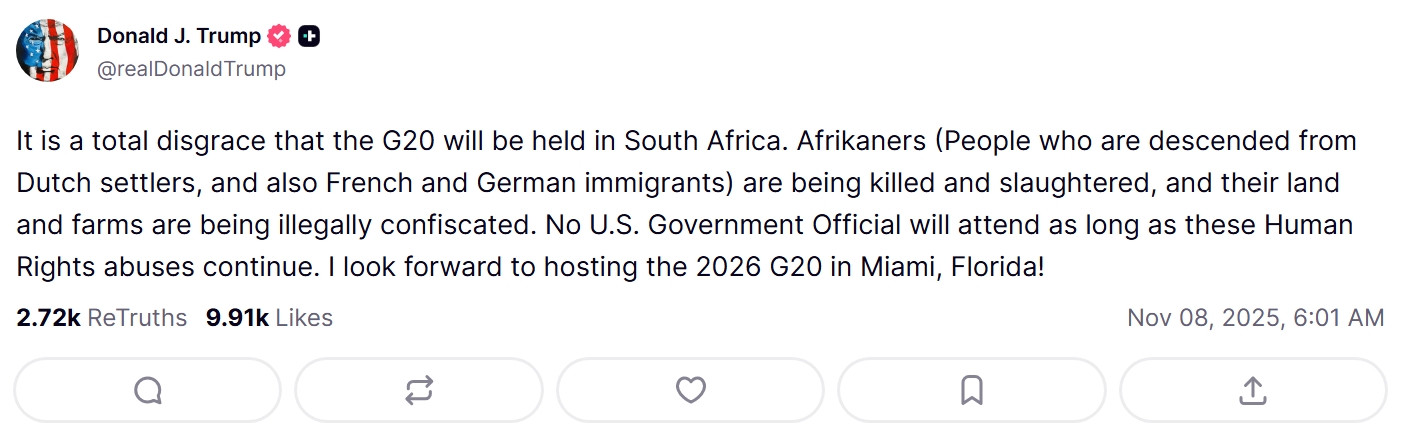
Task: Click the Nov 08, 2025 timestamp
Action: click(x=1255, y=318)
